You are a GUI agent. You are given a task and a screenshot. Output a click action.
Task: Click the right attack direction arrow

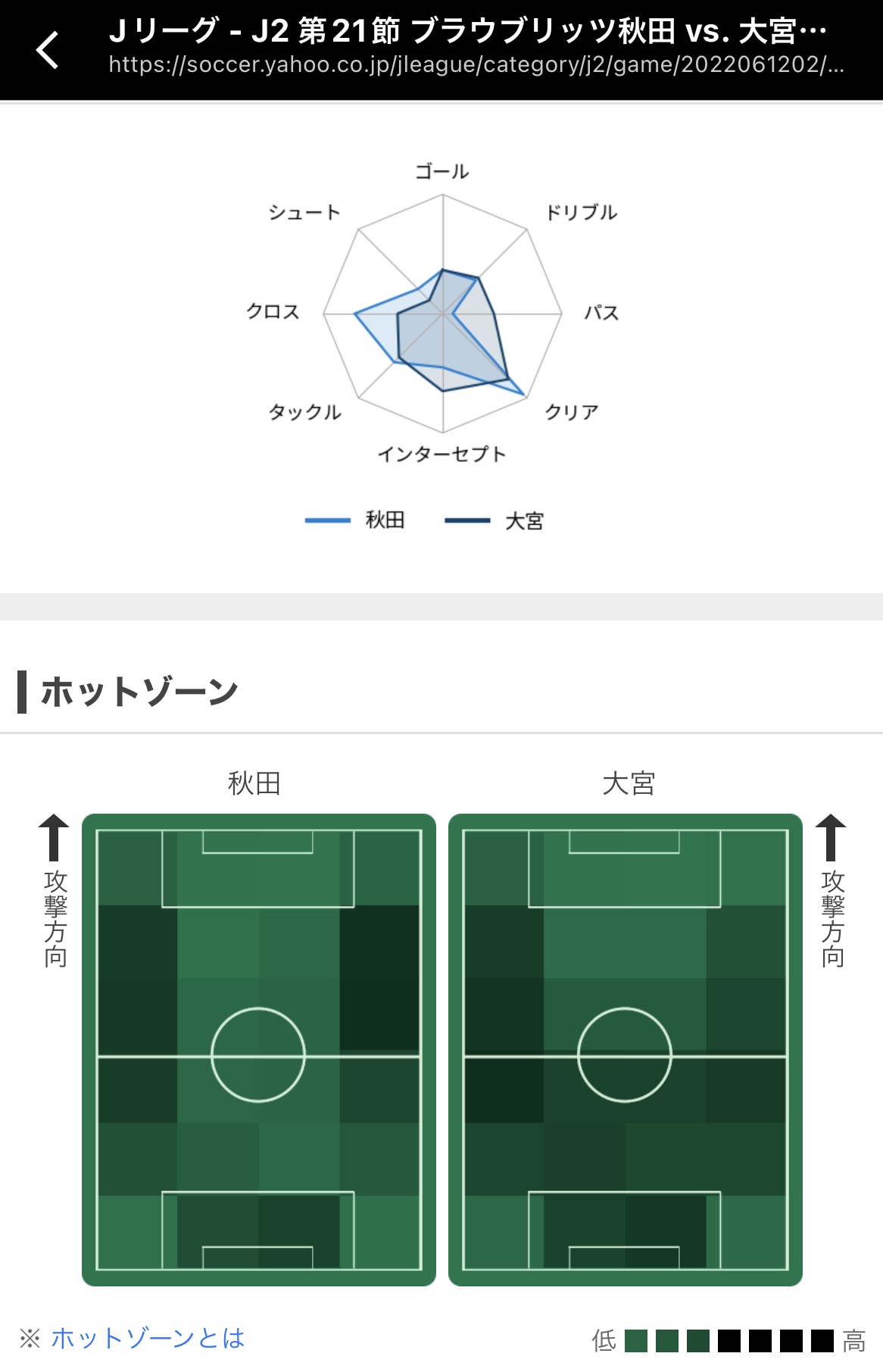pyautogui.click(x=831, y=837)
